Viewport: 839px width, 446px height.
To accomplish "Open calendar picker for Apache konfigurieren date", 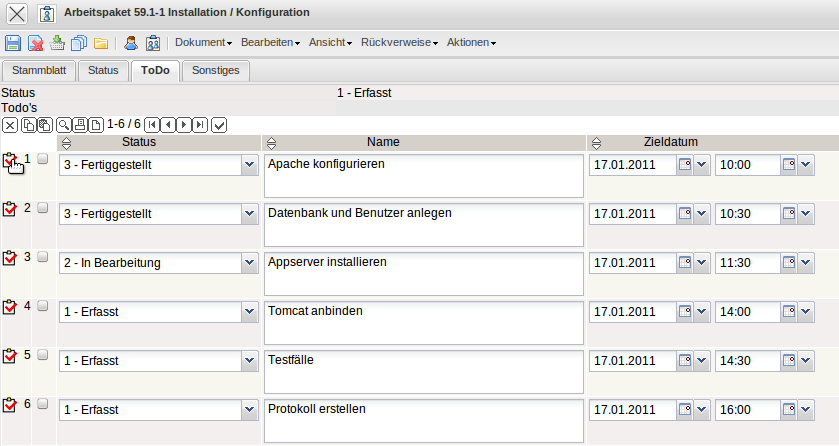I will (686, 164).
